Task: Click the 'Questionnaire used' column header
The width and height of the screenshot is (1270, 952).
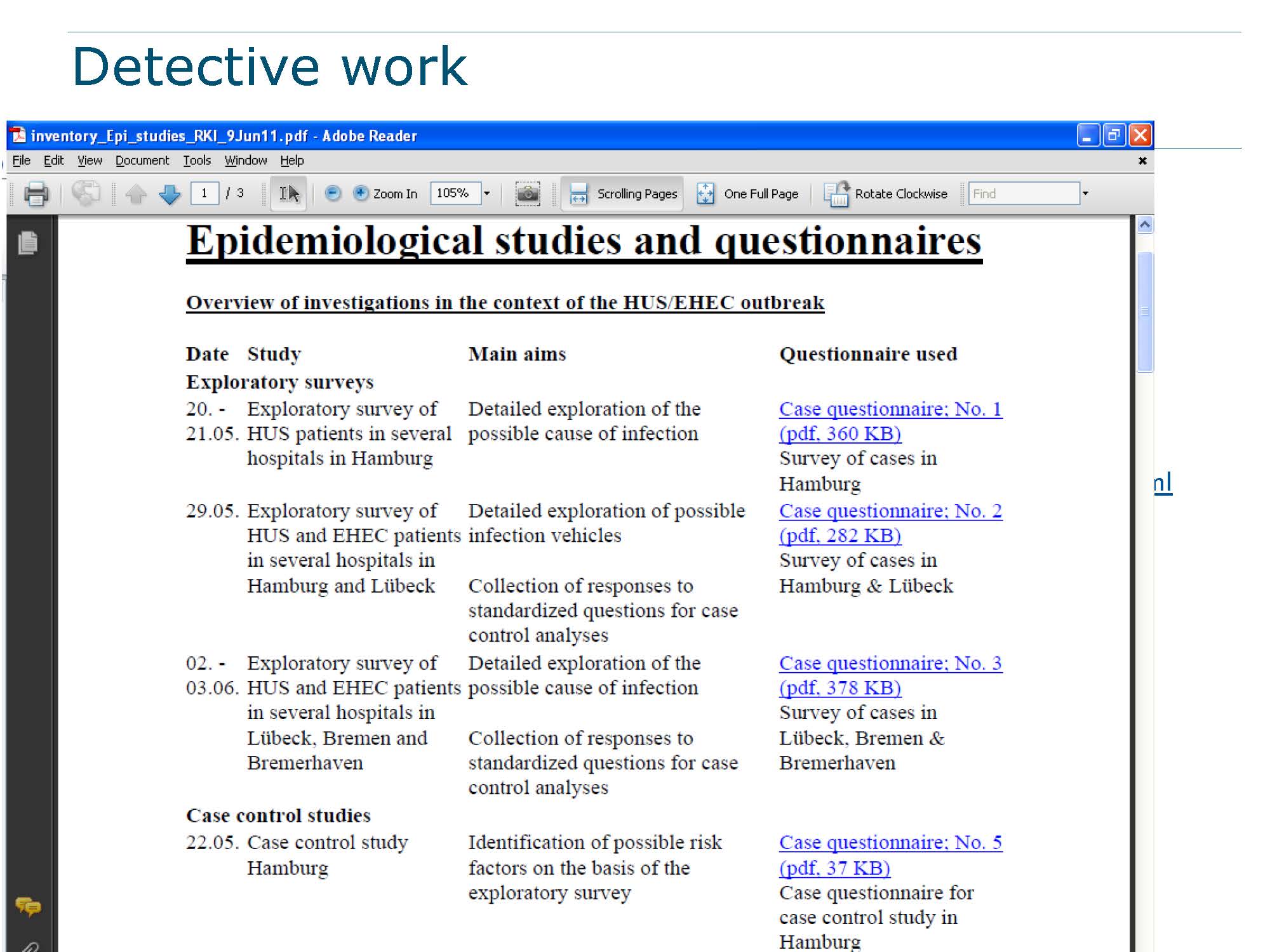Action: pos(868,354)
